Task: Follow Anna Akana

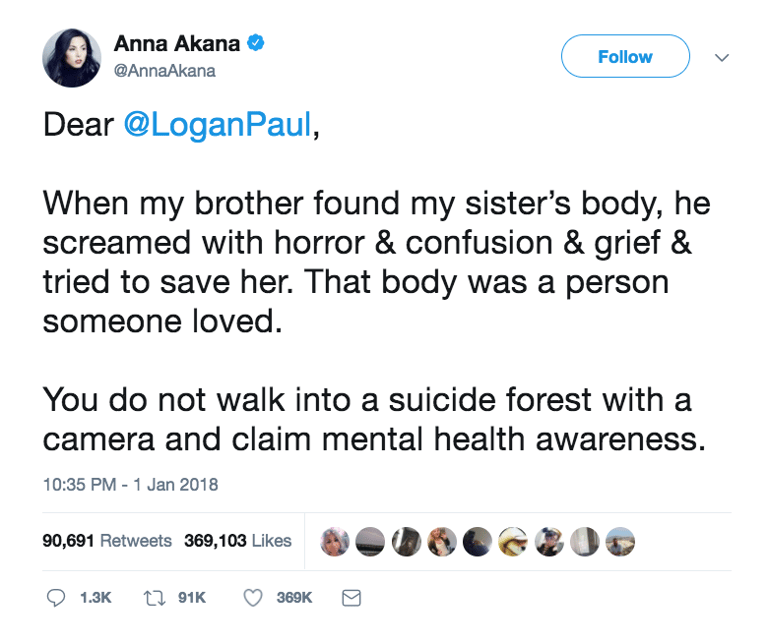Action: point(625,57)
